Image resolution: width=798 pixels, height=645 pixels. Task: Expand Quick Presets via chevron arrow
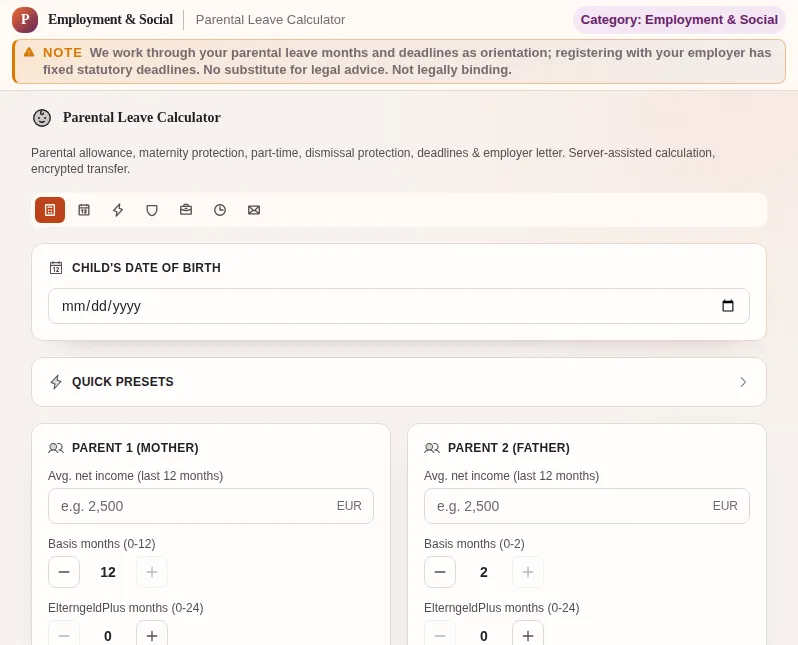point(743,382)
